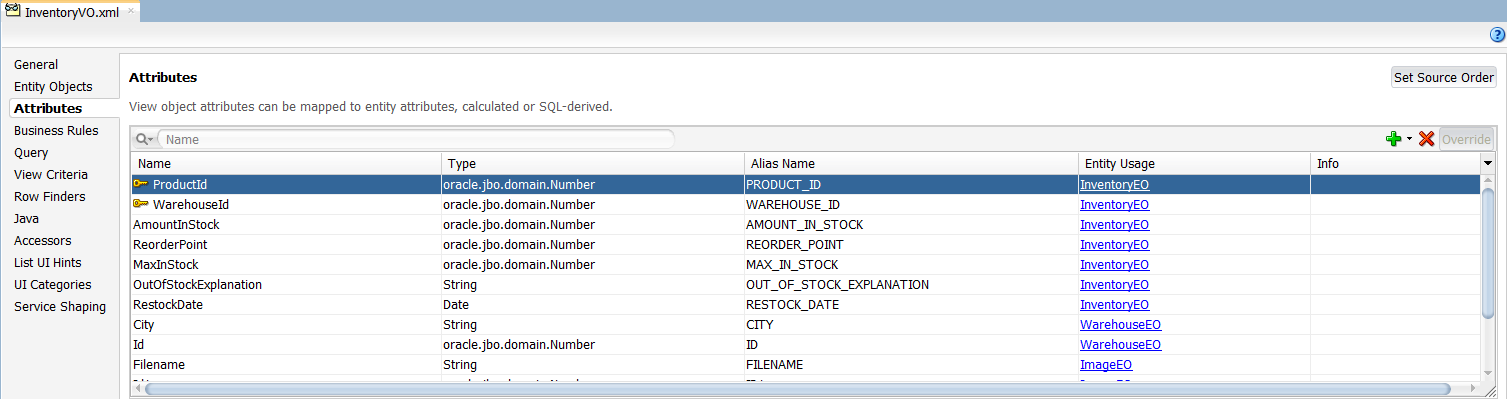
Task: Select the Id attribute name cell
Action: [x=286, y=344]
